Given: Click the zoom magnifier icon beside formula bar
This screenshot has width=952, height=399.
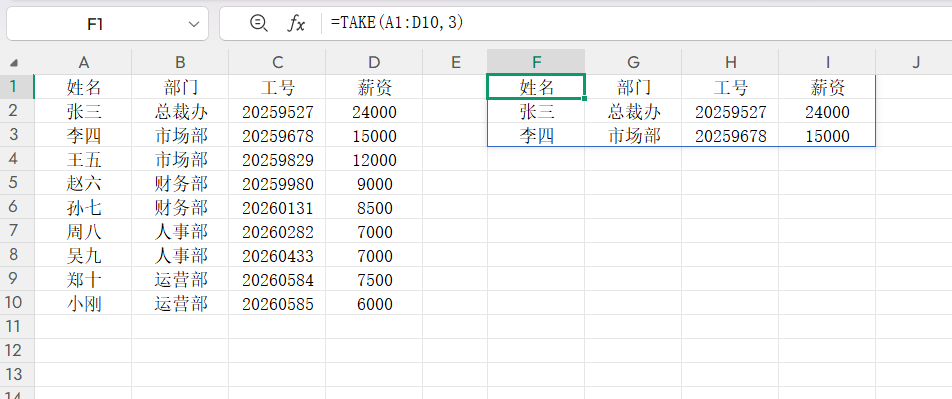Looking at the screenshot, I should click(x=259, y=23).
